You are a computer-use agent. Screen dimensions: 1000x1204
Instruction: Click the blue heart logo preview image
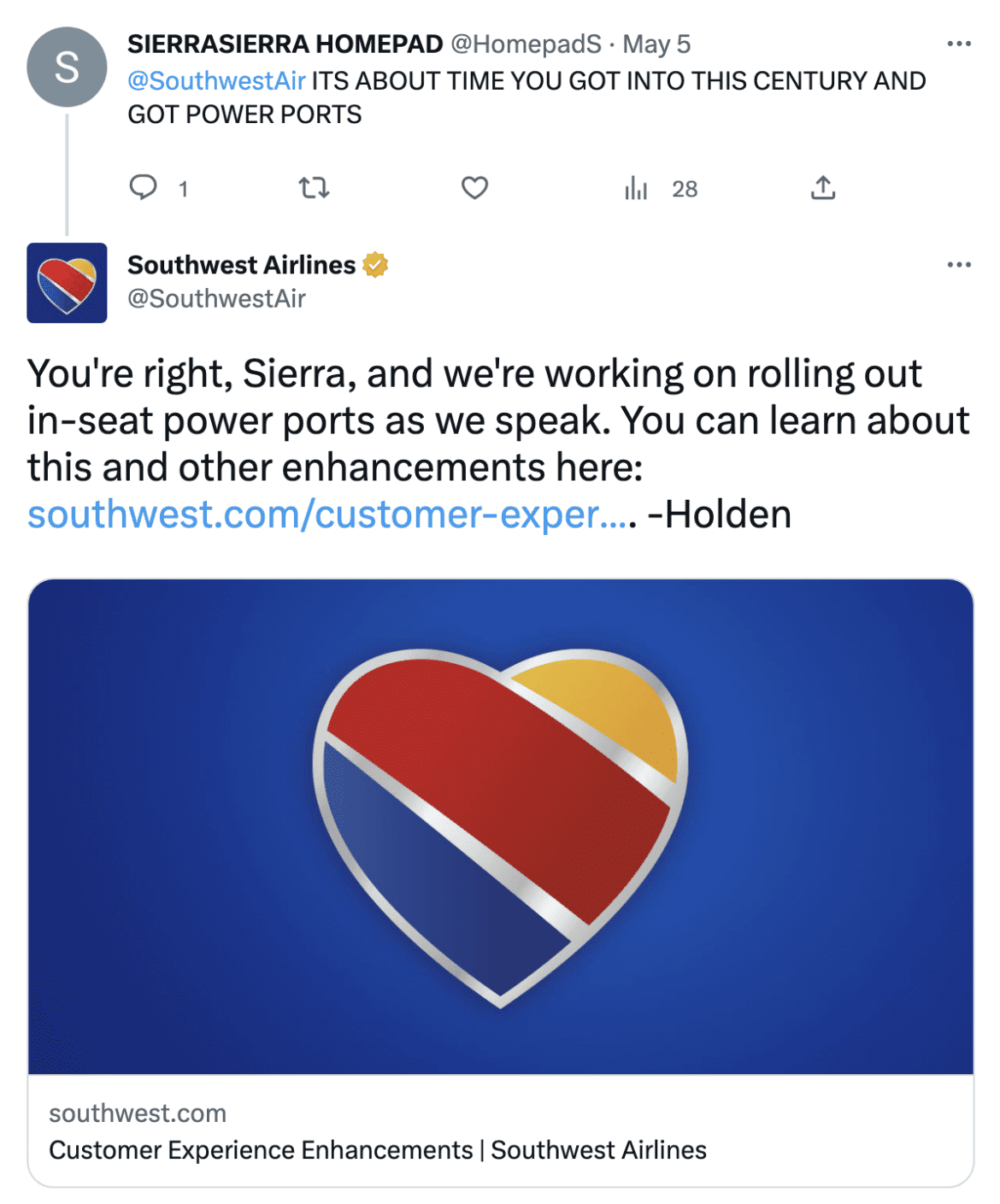500,827
